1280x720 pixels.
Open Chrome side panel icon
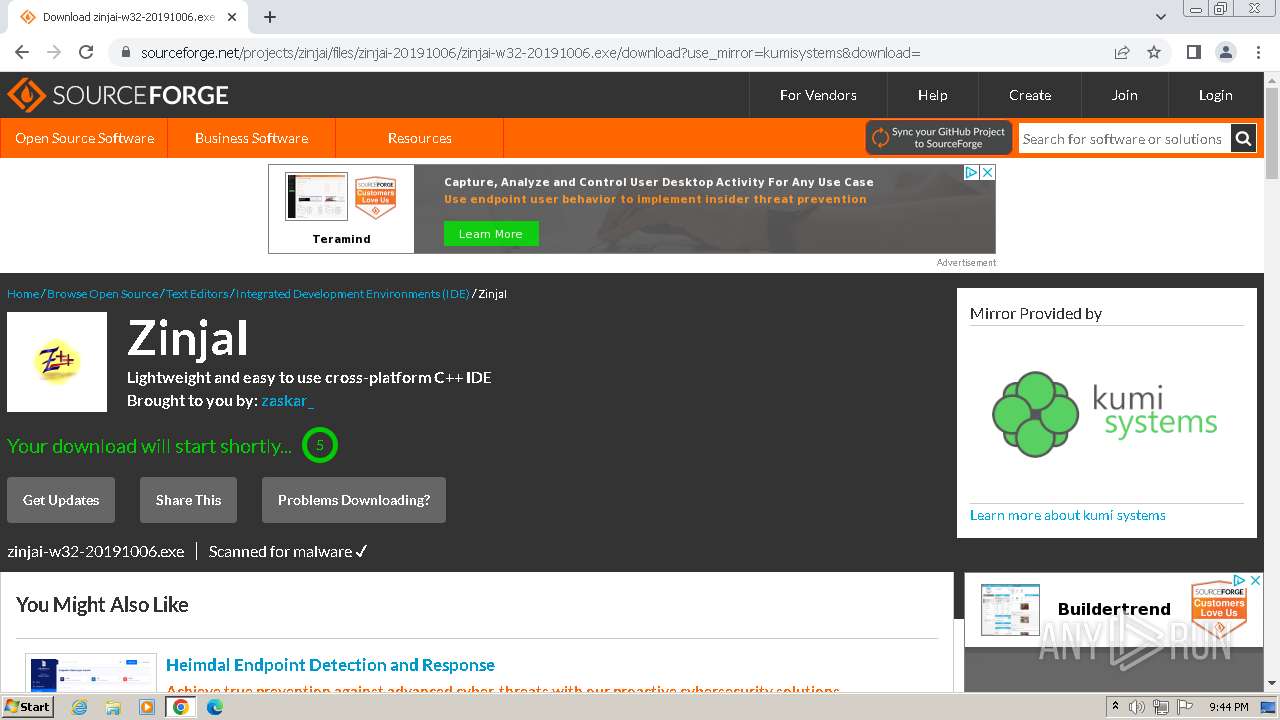(1193, 52)
